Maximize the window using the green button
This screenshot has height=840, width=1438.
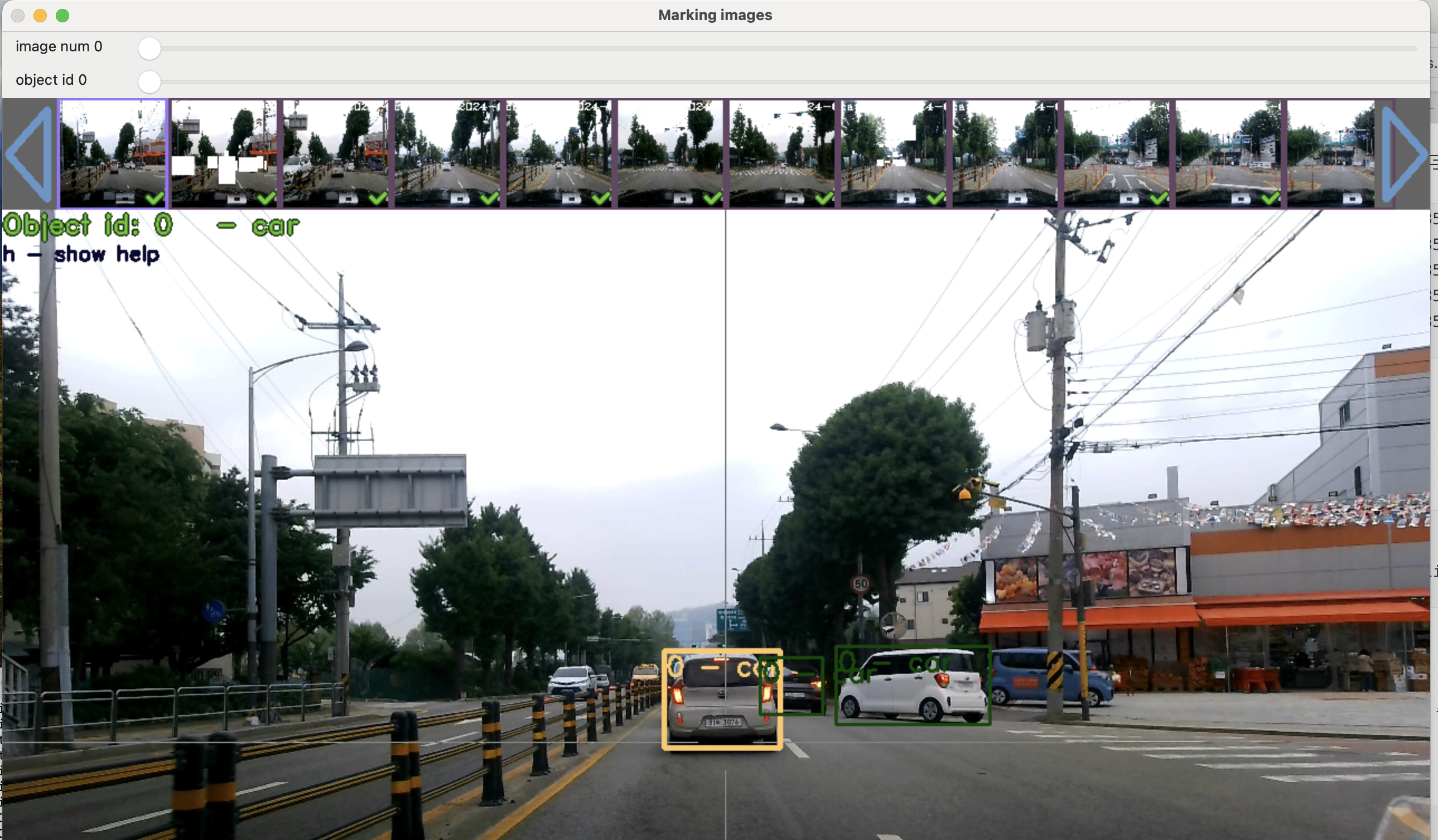pyautogui.click(x=63, y=16)
